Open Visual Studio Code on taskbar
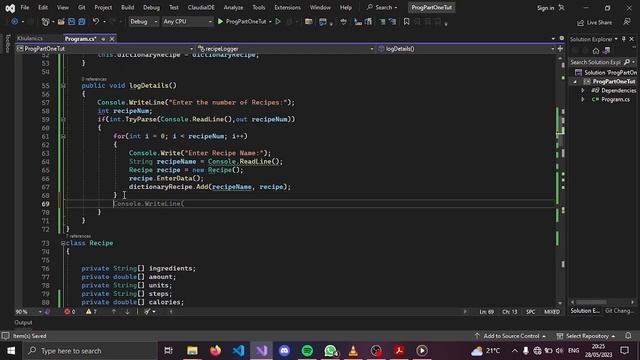 point(238,351)
